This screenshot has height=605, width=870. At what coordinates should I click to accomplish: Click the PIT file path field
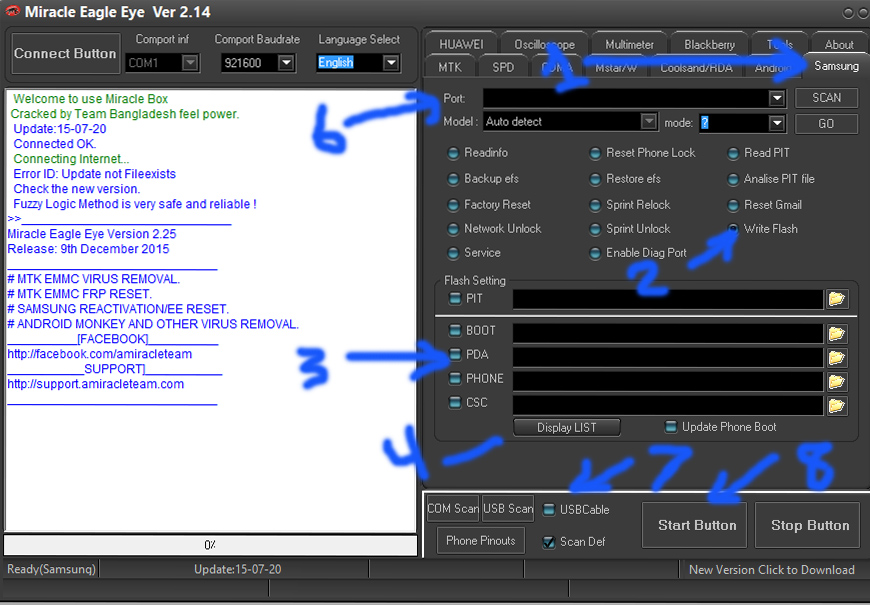[x=668, y=299]
